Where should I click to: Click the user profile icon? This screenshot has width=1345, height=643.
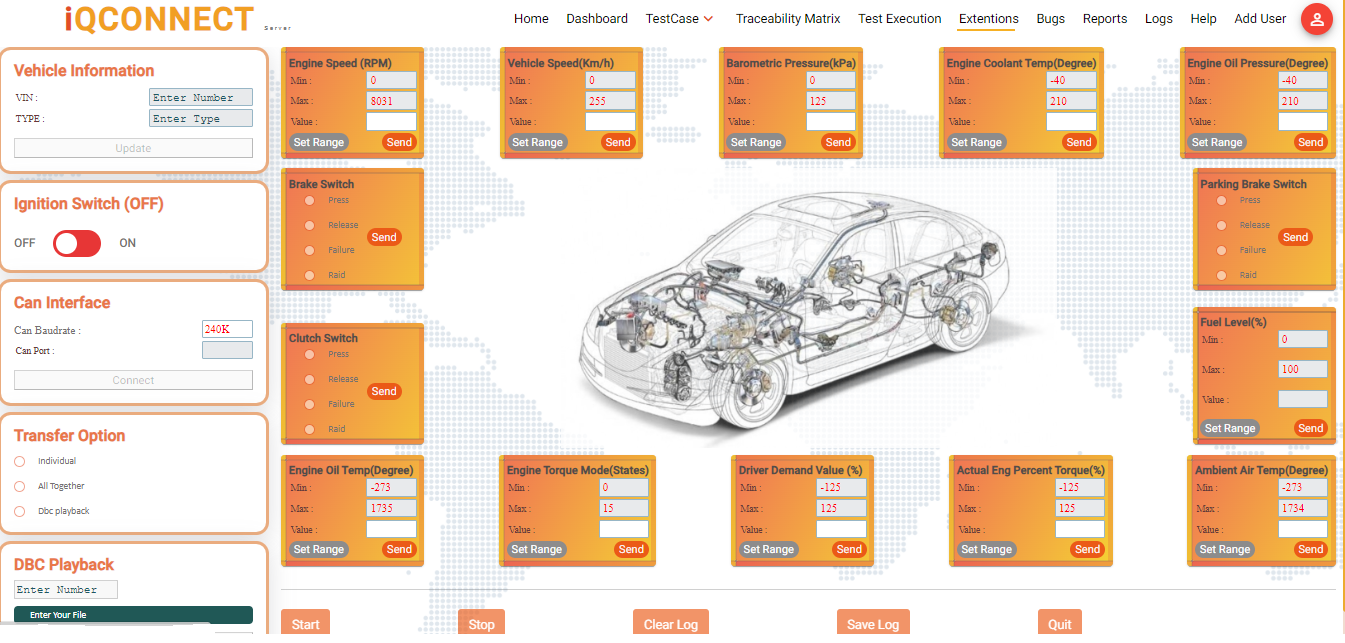click(x=1317, y=19)
